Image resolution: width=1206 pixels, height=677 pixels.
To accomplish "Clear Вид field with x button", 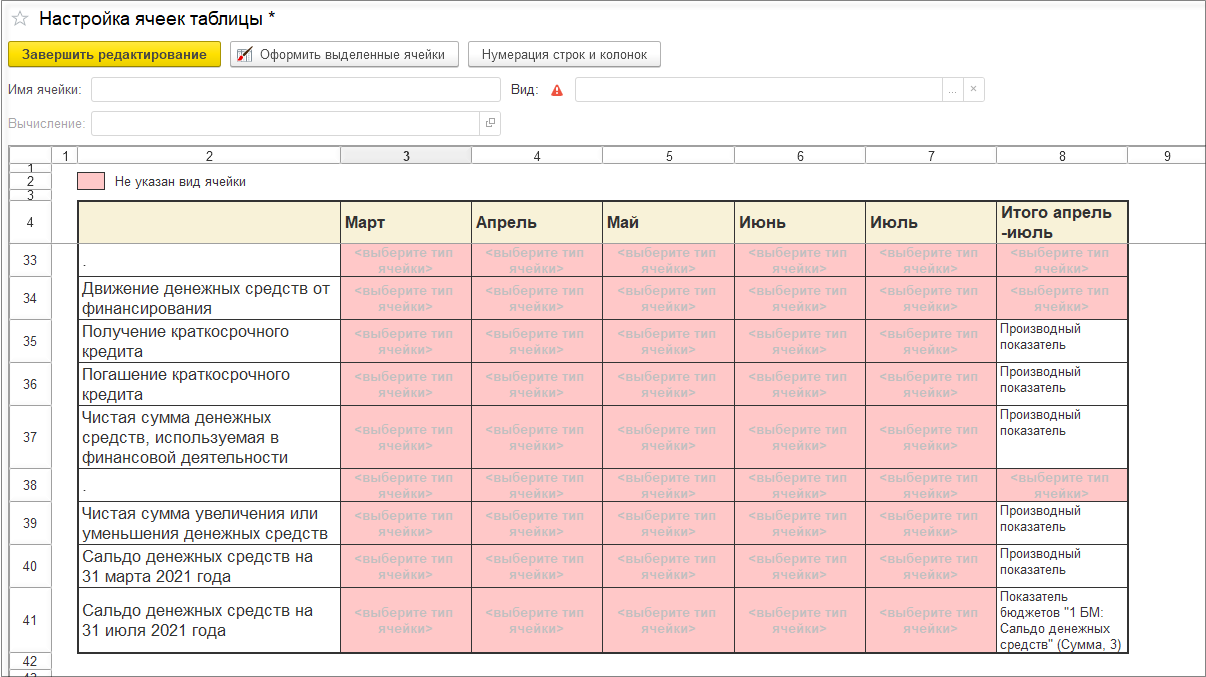I will [974, 89].
